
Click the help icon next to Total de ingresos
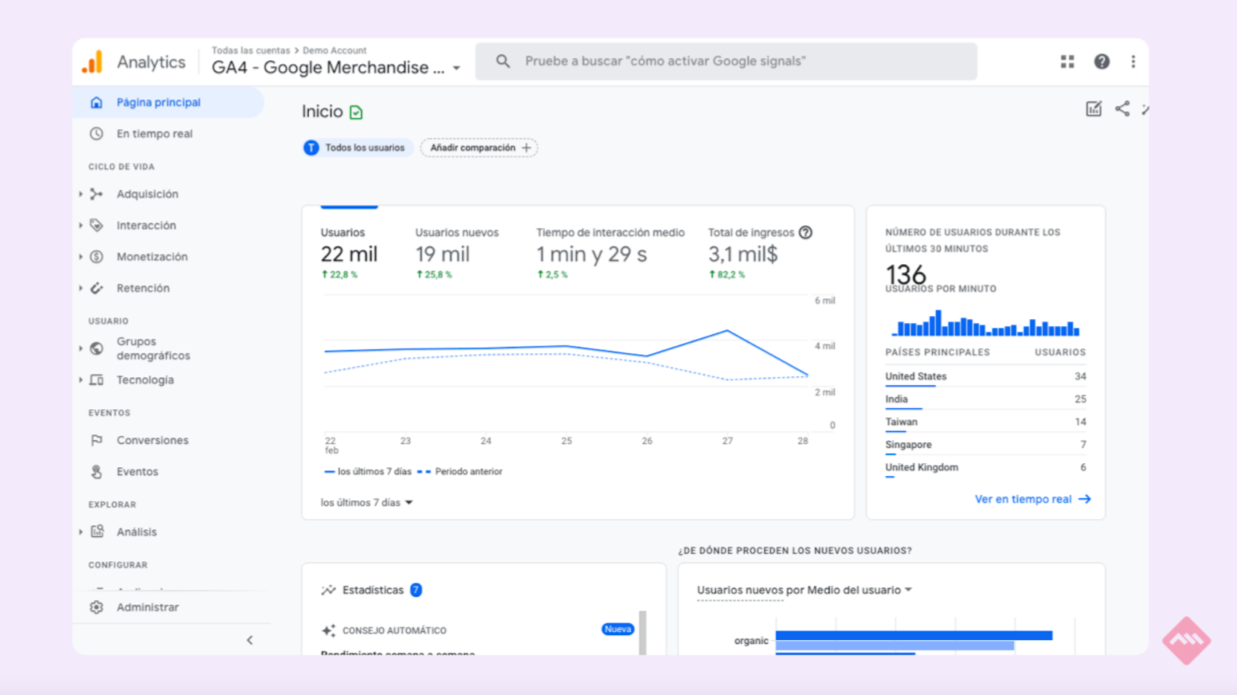805,232
